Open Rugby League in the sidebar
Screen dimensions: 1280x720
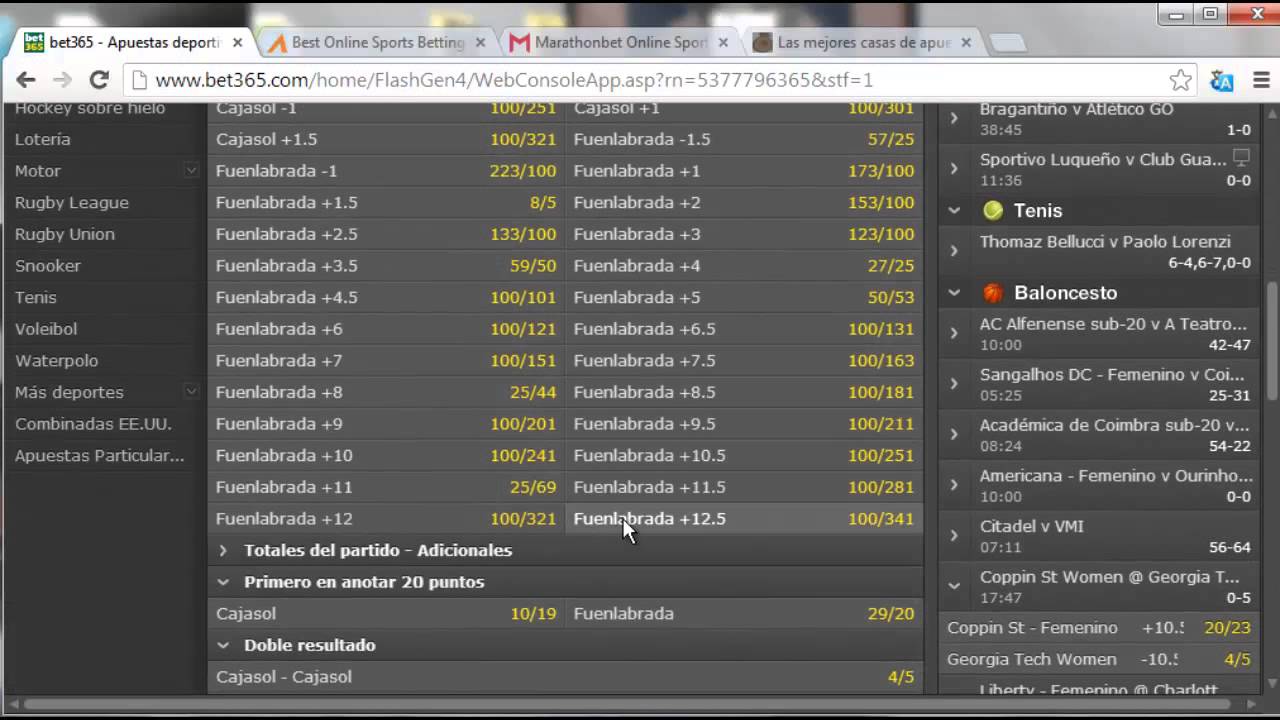coord(71,202)
